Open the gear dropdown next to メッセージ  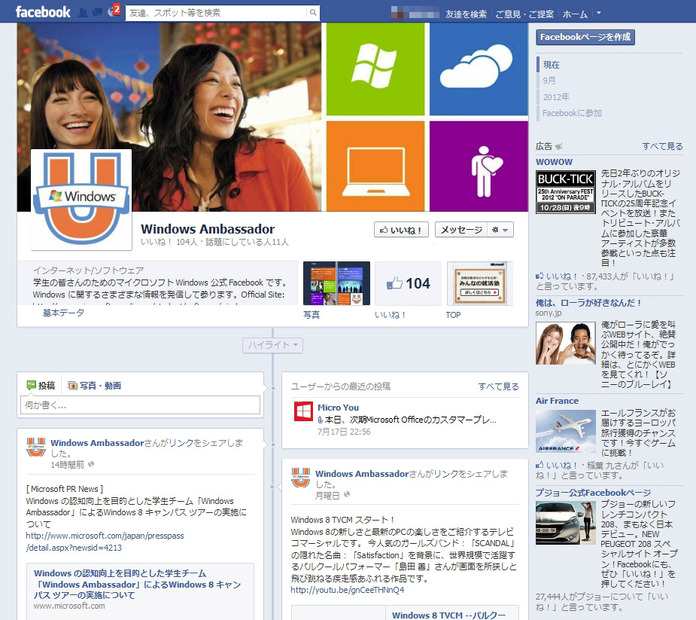click(x=501, y=230)
